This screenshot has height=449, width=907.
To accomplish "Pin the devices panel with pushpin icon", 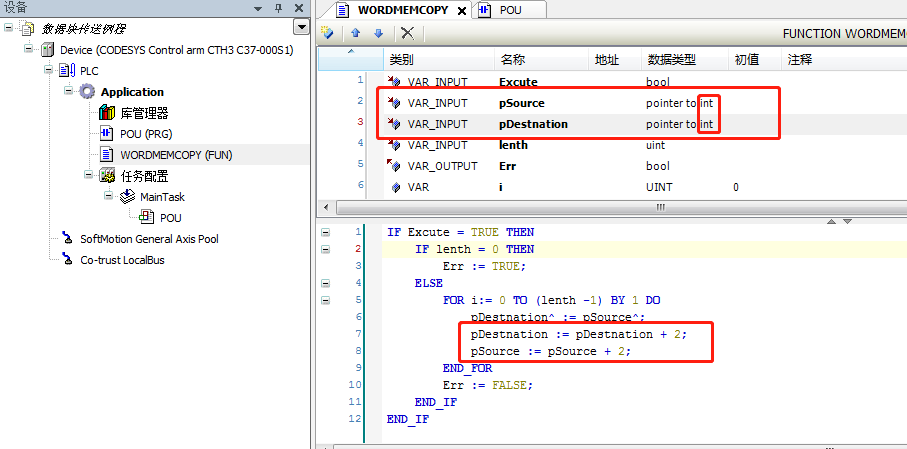I will coord(278,8).
